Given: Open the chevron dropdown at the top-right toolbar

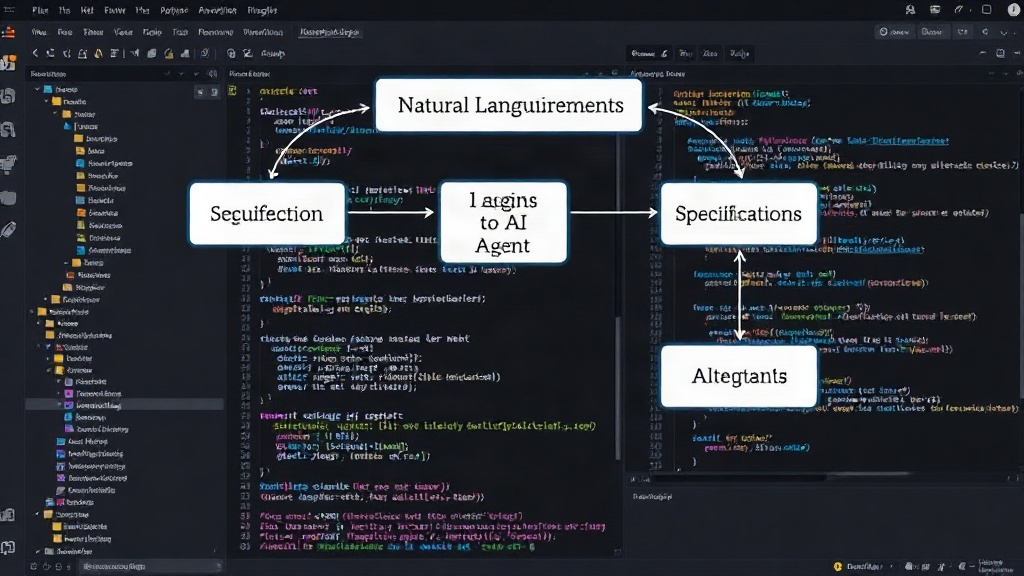Looking at the screenshot, I should click(1002, 31).
